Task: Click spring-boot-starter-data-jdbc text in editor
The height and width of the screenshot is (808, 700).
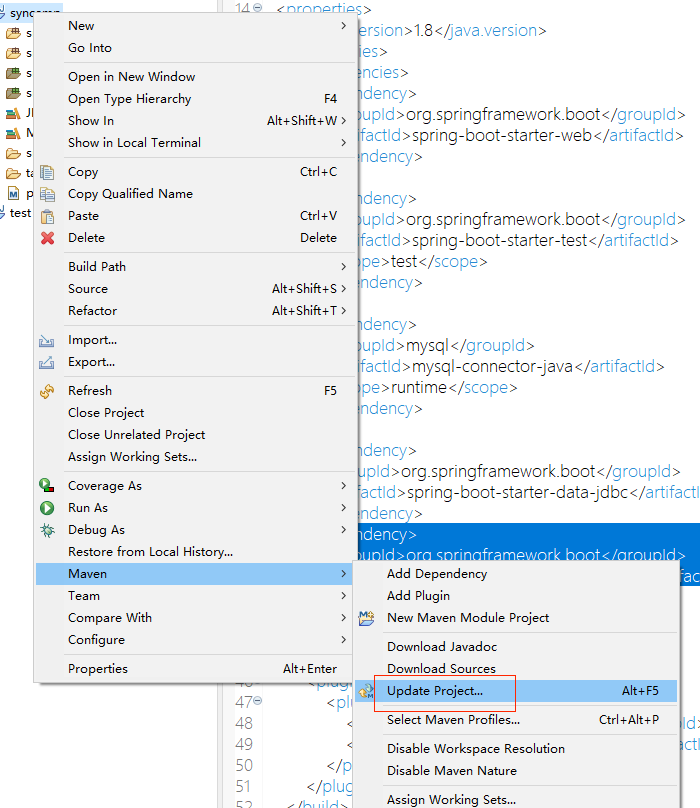Action: 518,493
